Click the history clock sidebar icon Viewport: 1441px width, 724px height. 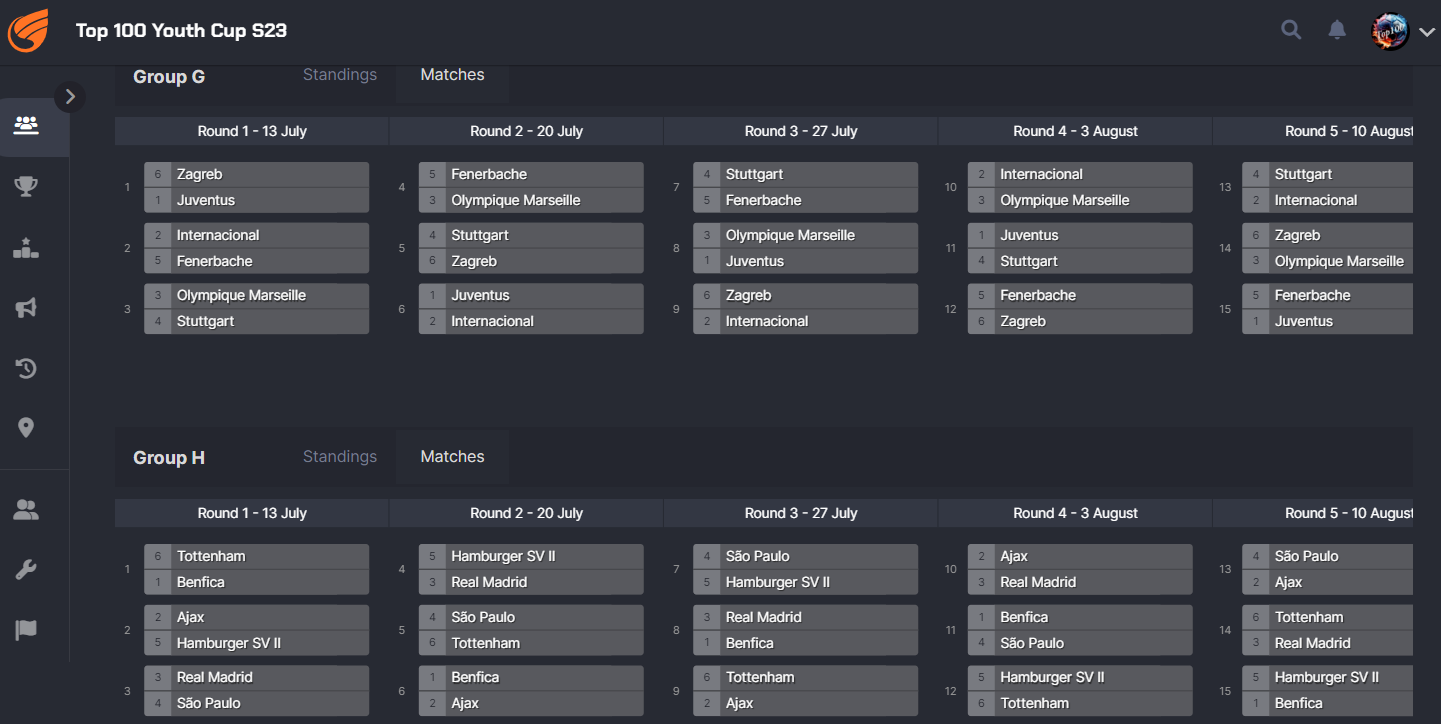[x=26, y=368]
